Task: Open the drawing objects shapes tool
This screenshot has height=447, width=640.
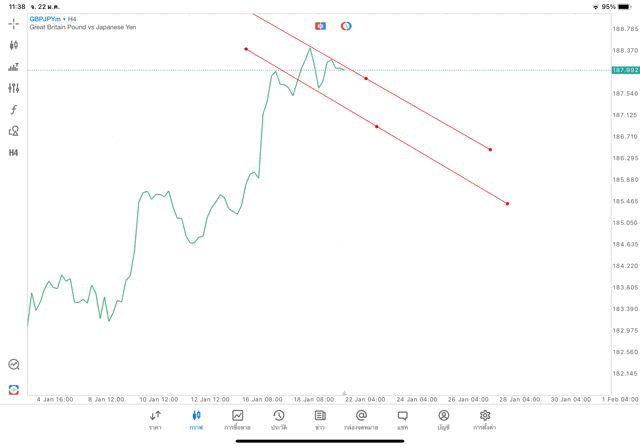Action: [14, 131]
